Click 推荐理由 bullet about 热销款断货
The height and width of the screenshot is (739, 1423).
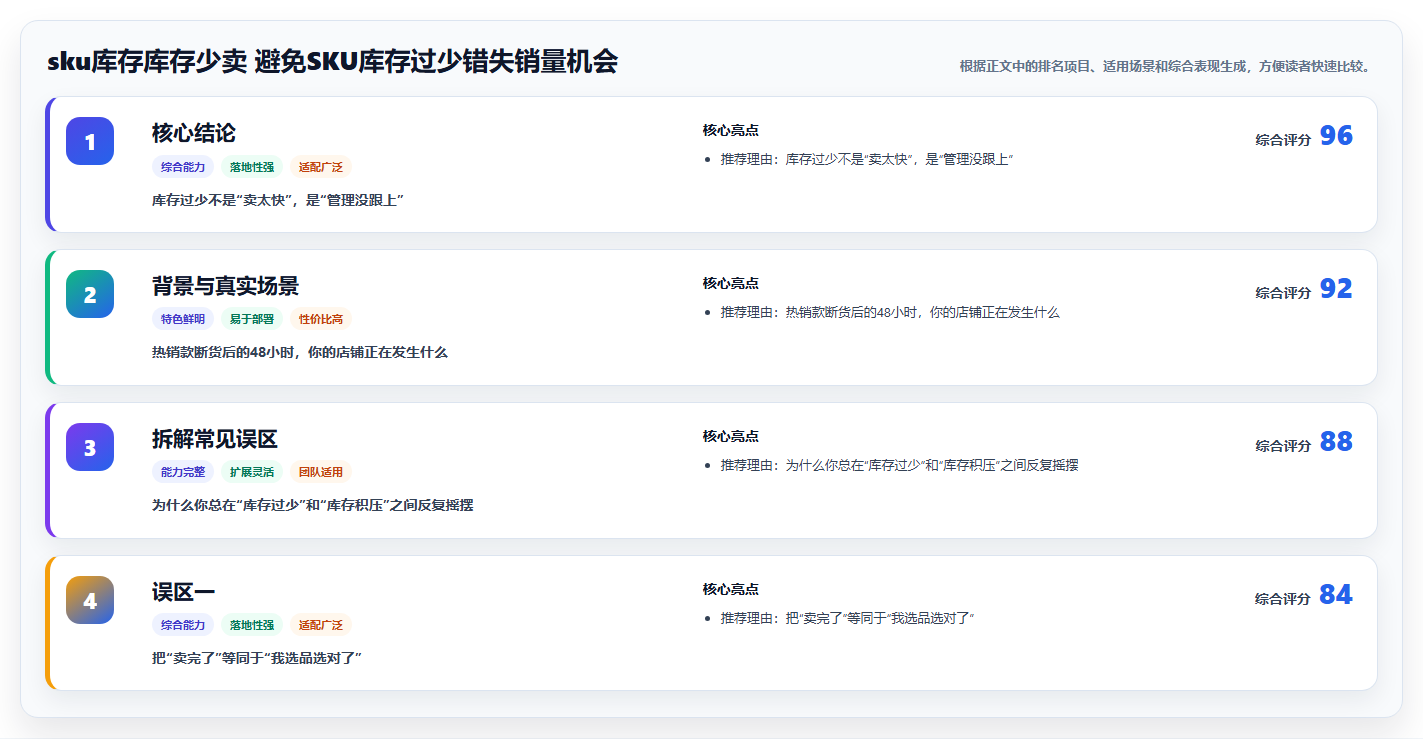pyautogui.click(x=890, y=312)
